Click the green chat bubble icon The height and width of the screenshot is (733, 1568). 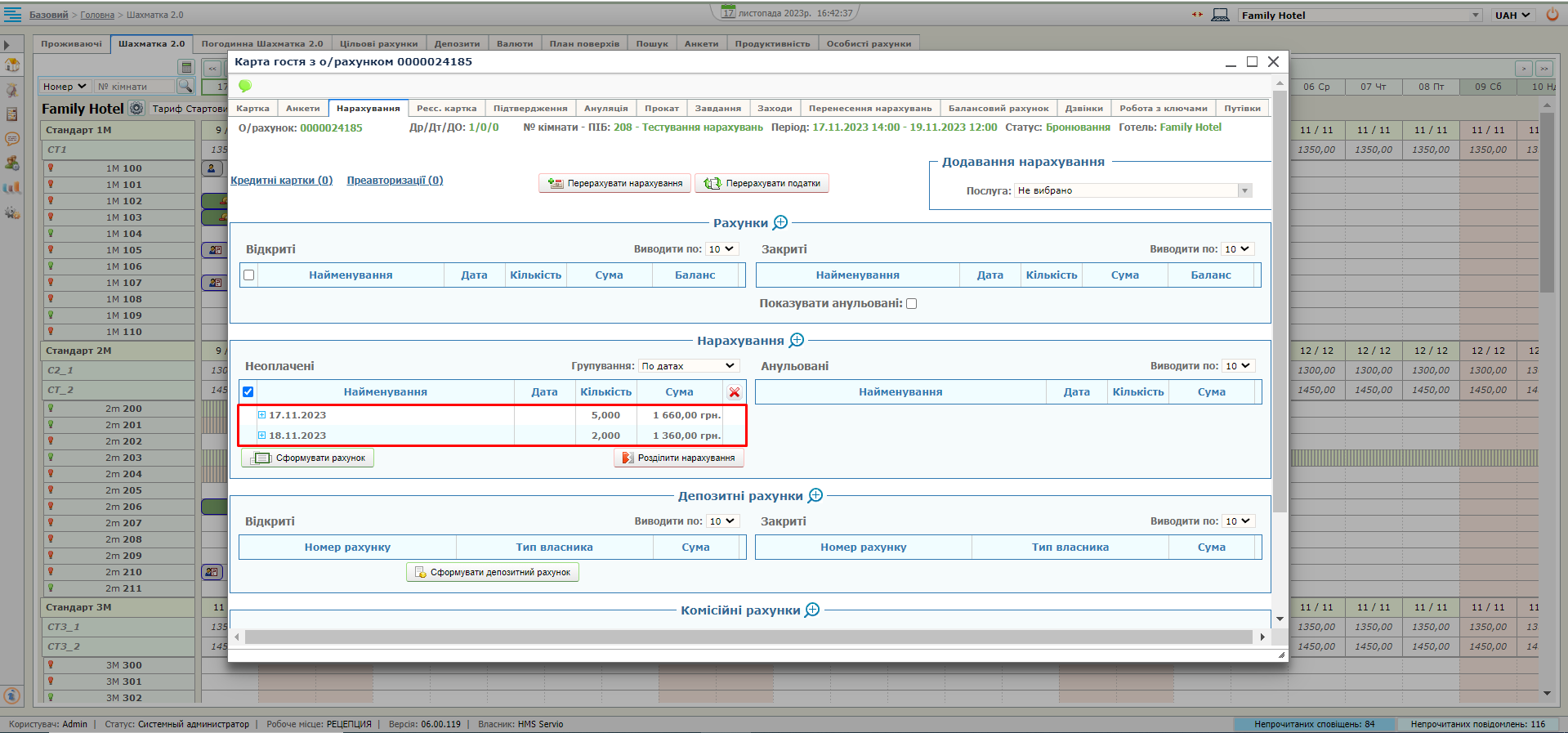click(x=244, y=86)
